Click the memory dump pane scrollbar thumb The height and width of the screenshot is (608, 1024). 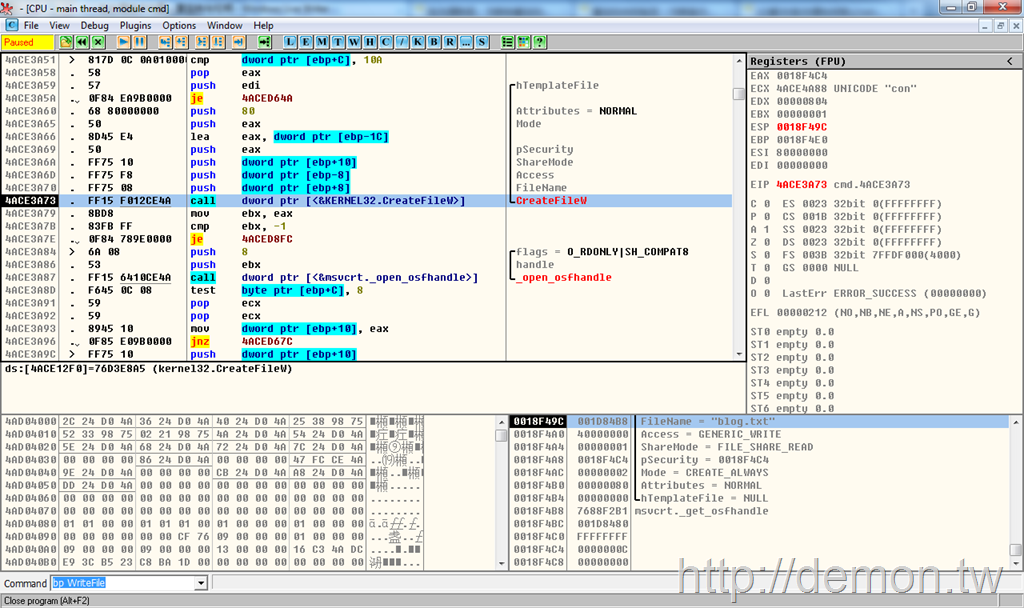tap(501, 435)
